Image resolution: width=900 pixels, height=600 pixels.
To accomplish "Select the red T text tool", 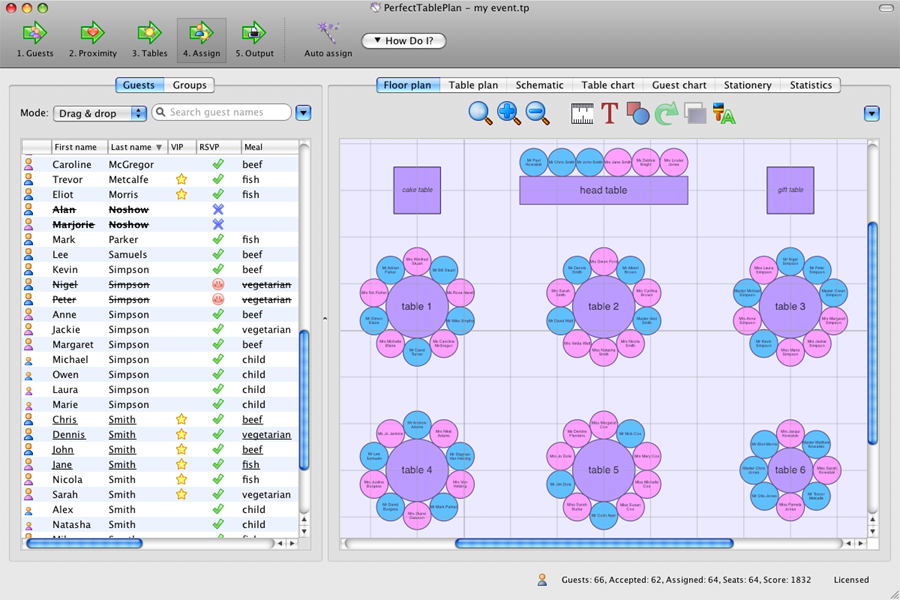I will tap(610, 114).
